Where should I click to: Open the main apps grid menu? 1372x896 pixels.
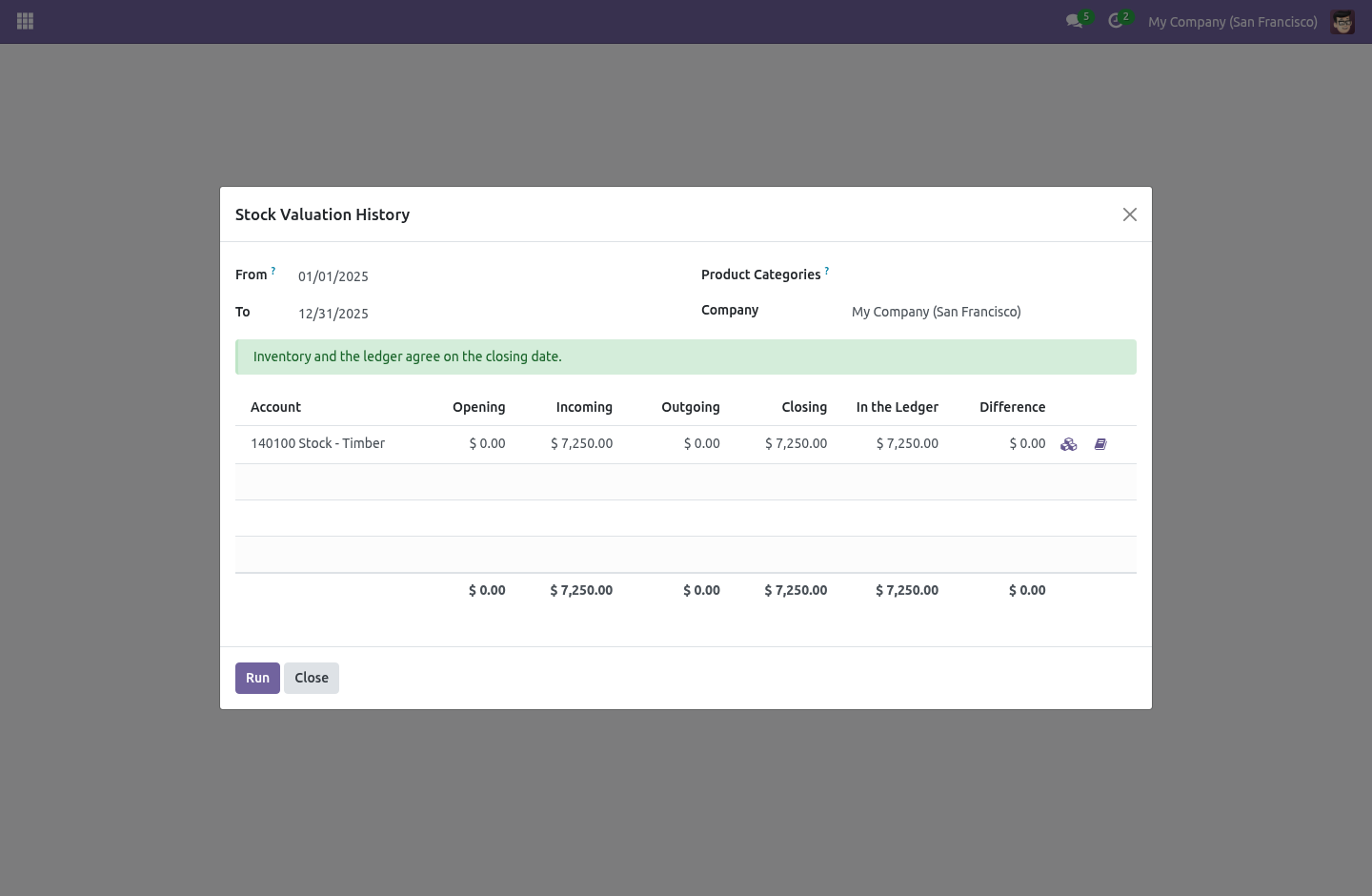click(x=26, y=21)
